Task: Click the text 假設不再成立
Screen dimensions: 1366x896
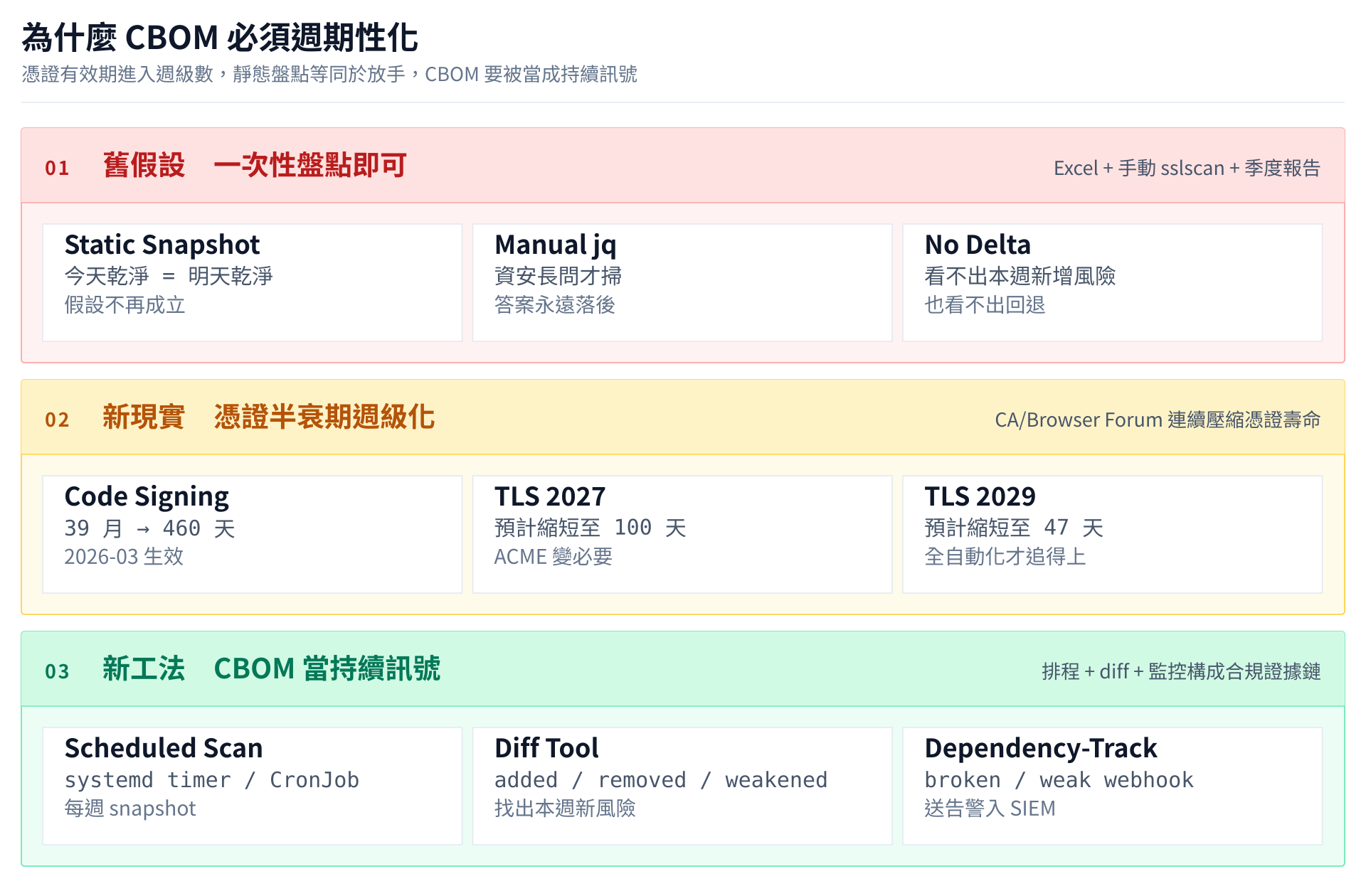Action: click(125, 305)
